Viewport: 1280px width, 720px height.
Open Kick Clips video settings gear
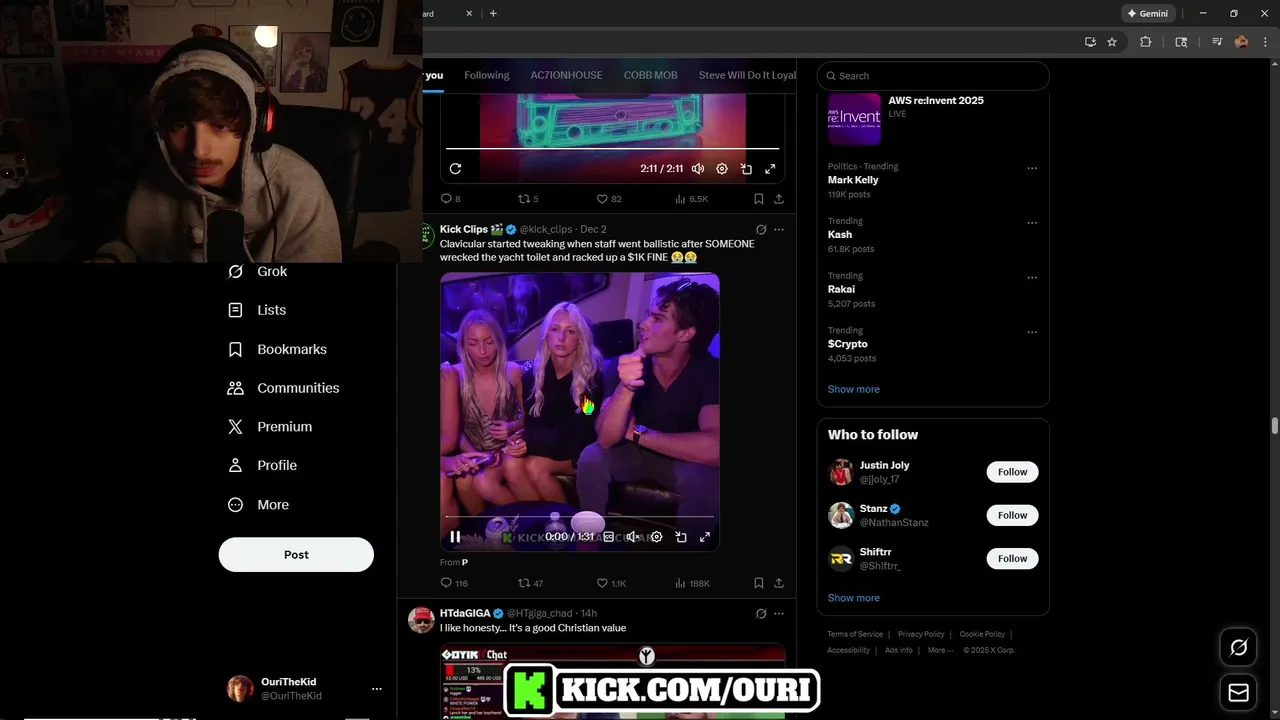click(656, 537)
